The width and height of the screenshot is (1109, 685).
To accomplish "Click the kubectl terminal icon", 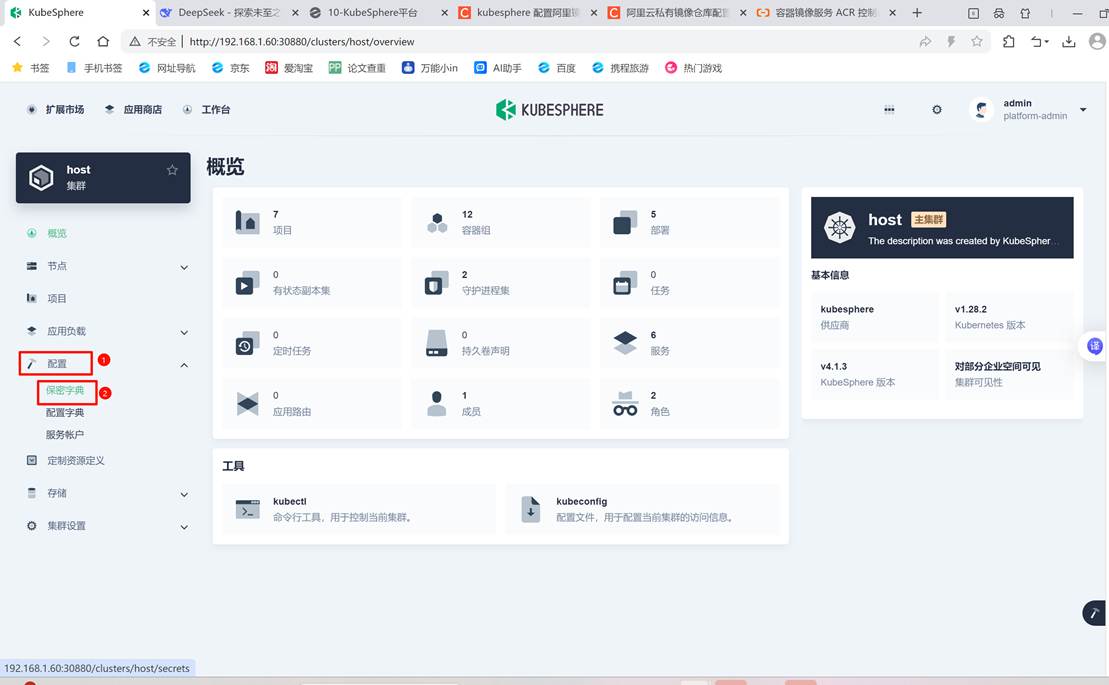I will click(x=247, y=509).
